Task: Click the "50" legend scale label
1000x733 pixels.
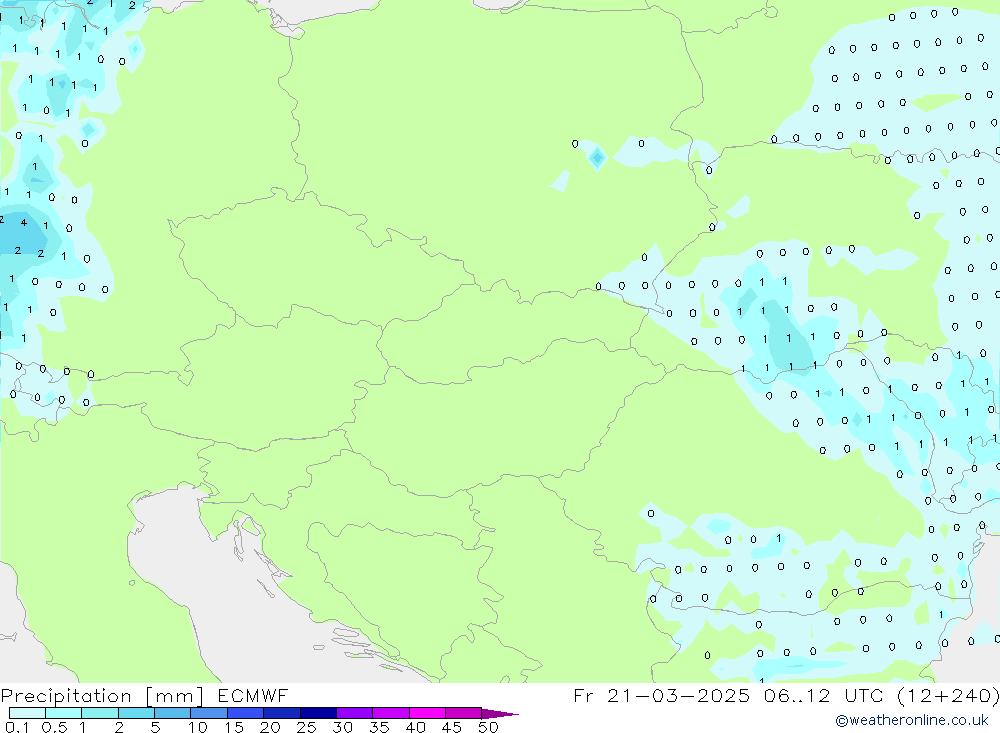Action: 488,727
